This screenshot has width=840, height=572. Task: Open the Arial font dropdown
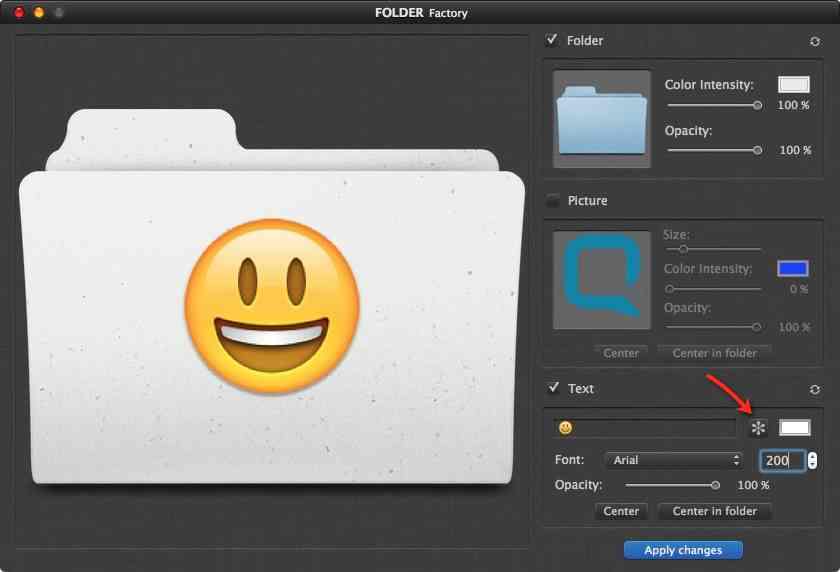coord(673,460)
